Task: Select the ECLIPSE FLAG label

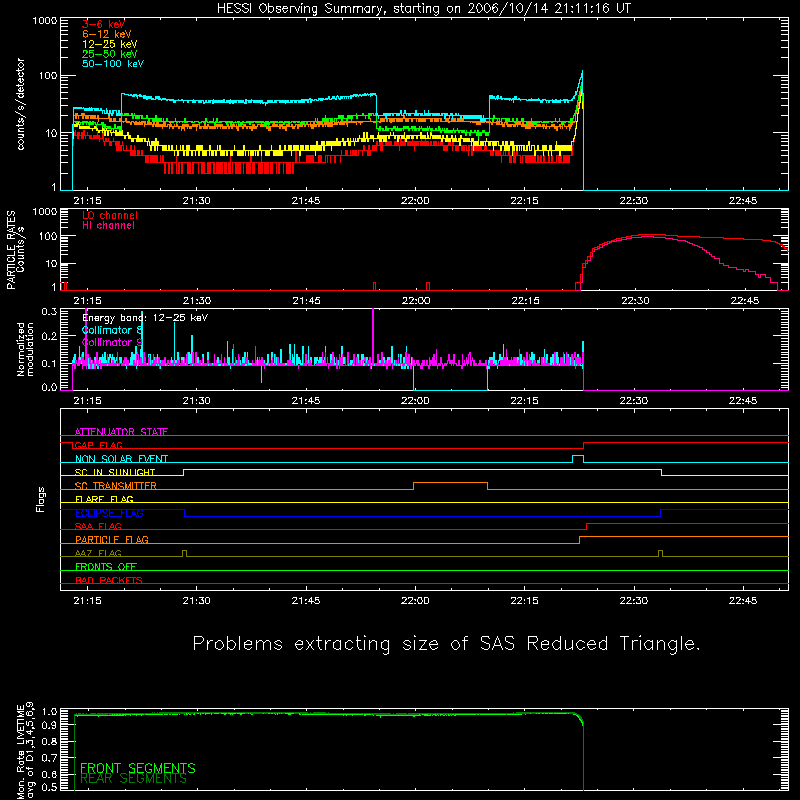Action: point(109,513)
